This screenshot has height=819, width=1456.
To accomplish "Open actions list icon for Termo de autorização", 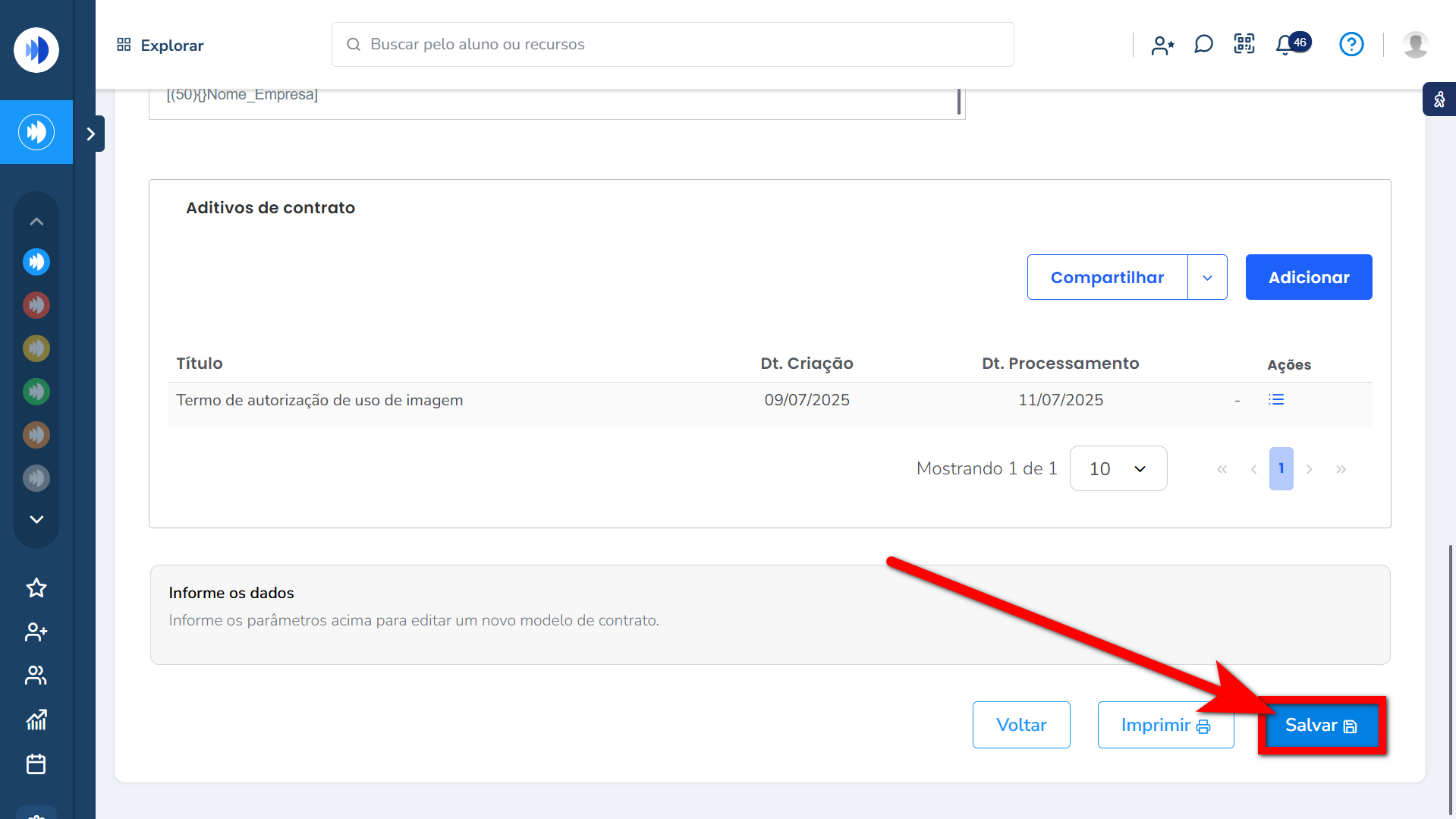I will click(x=1276, y=400).
